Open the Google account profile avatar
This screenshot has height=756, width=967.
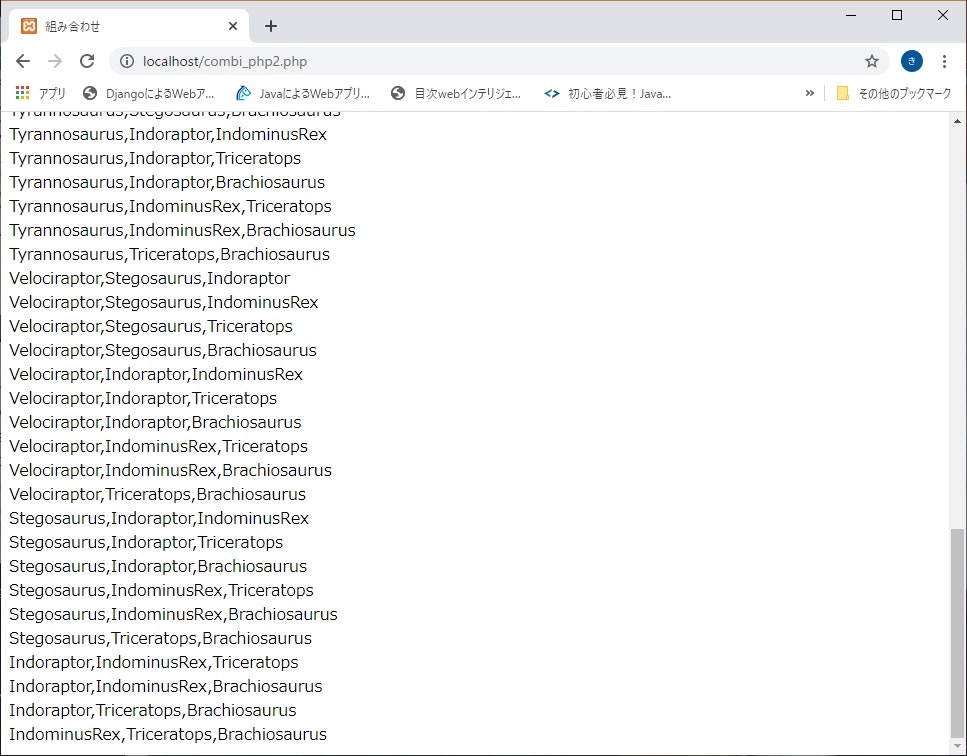(x=911, y=61)
